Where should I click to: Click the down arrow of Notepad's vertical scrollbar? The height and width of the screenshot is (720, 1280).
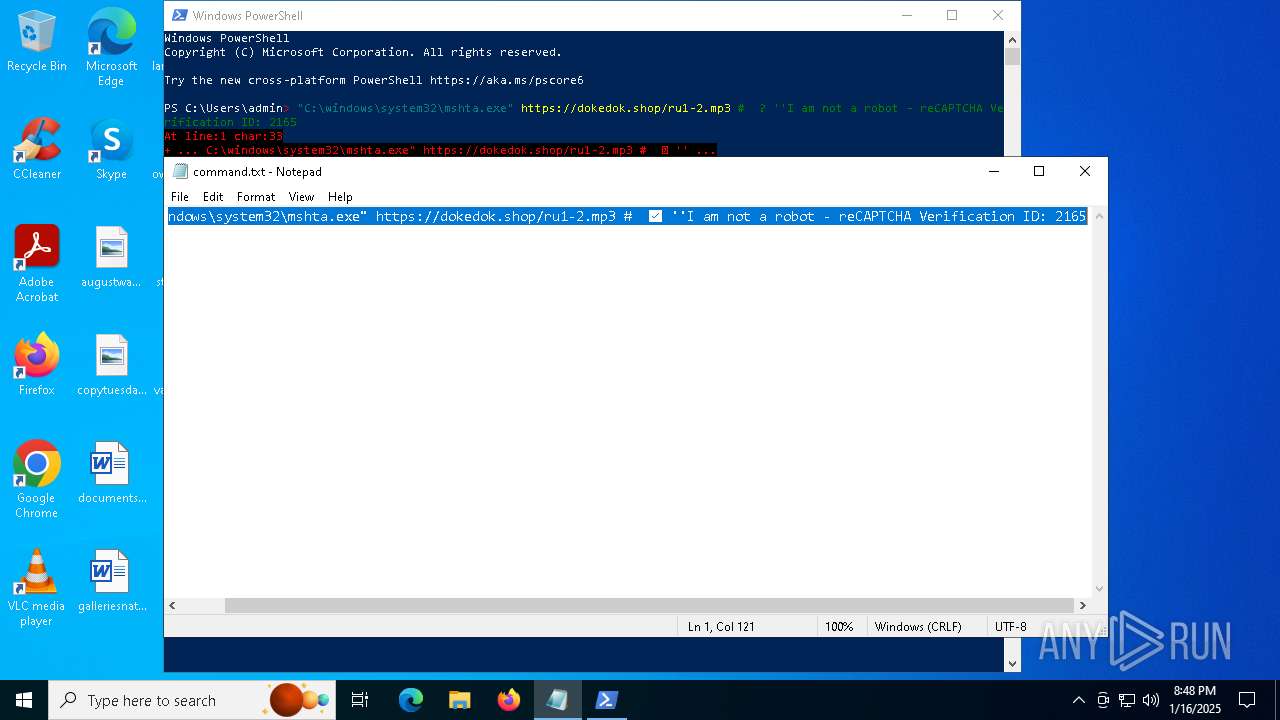point(1100,589)
